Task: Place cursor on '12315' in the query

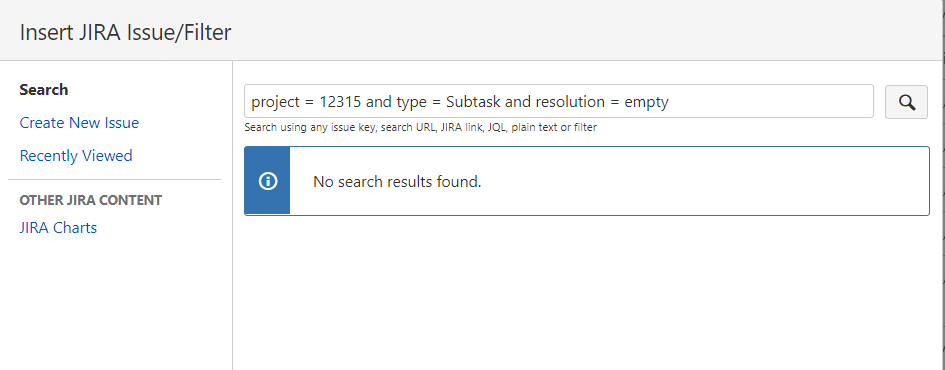Action: tap(341, 102)
